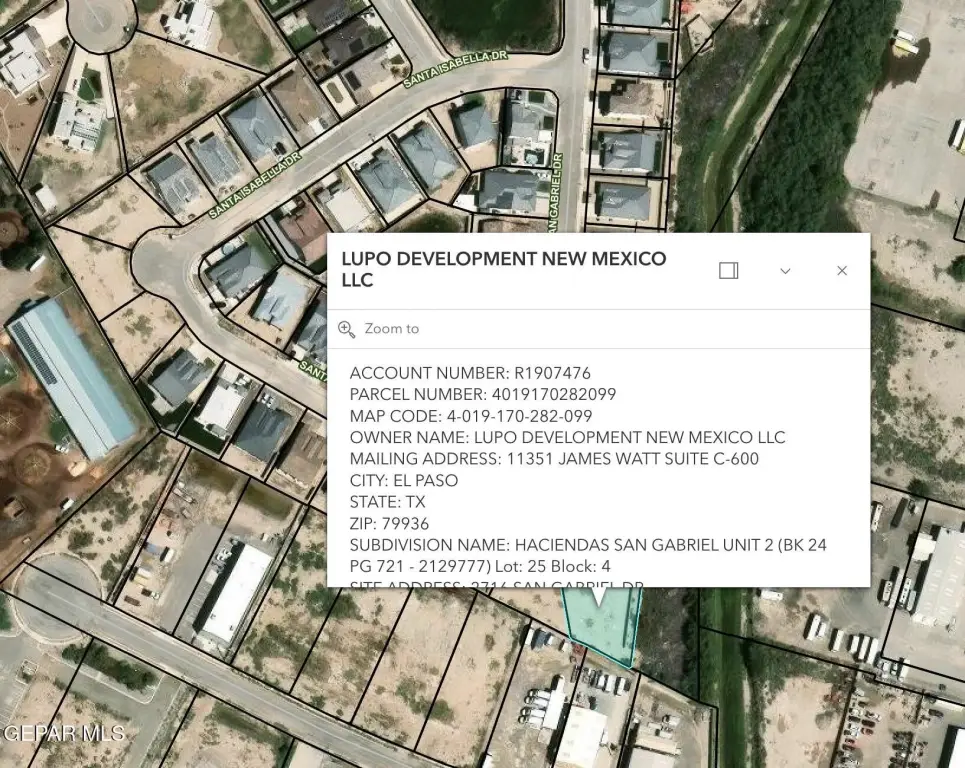Screen dimensions: 965x768
Task: Dock the parcel info popup
Action: point(728,271)
